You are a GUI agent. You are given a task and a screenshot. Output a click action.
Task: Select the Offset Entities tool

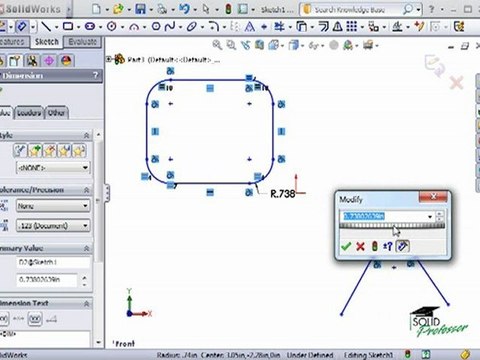[x=323, y=26]
